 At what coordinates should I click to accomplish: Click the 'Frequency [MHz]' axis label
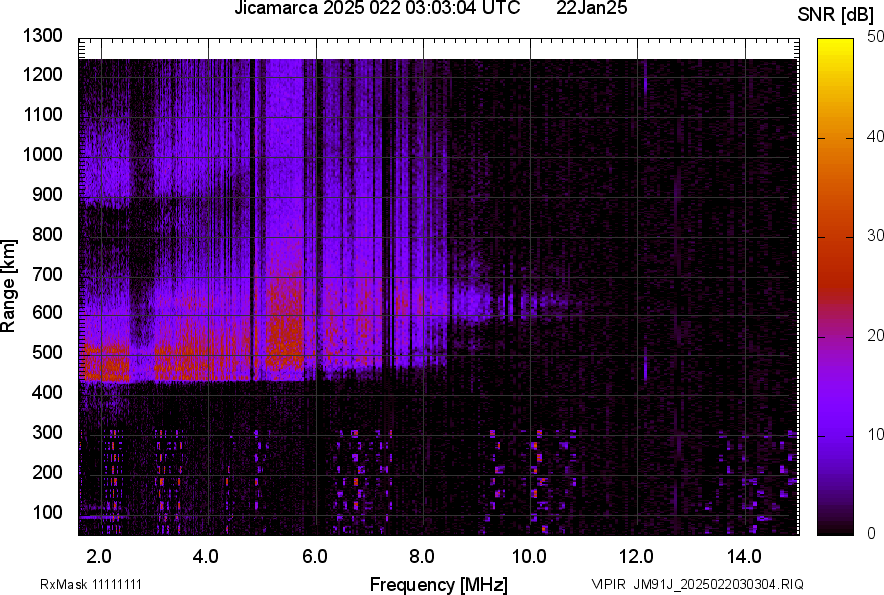(x=439, y=584)
